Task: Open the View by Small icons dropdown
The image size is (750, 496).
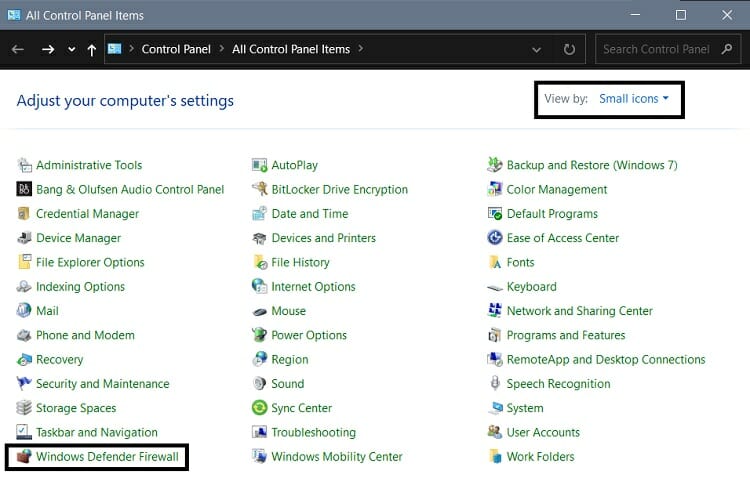Action: pos(633,99)
